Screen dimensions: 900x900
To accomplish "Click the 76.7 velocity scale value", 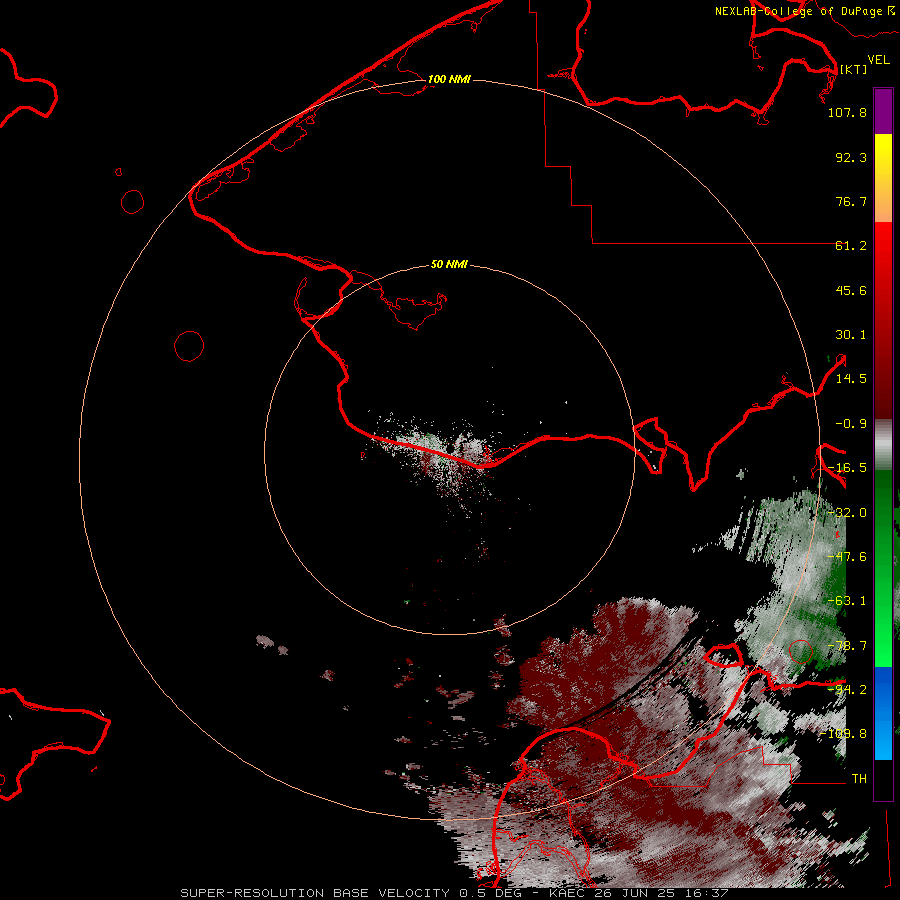I will 851,201.
